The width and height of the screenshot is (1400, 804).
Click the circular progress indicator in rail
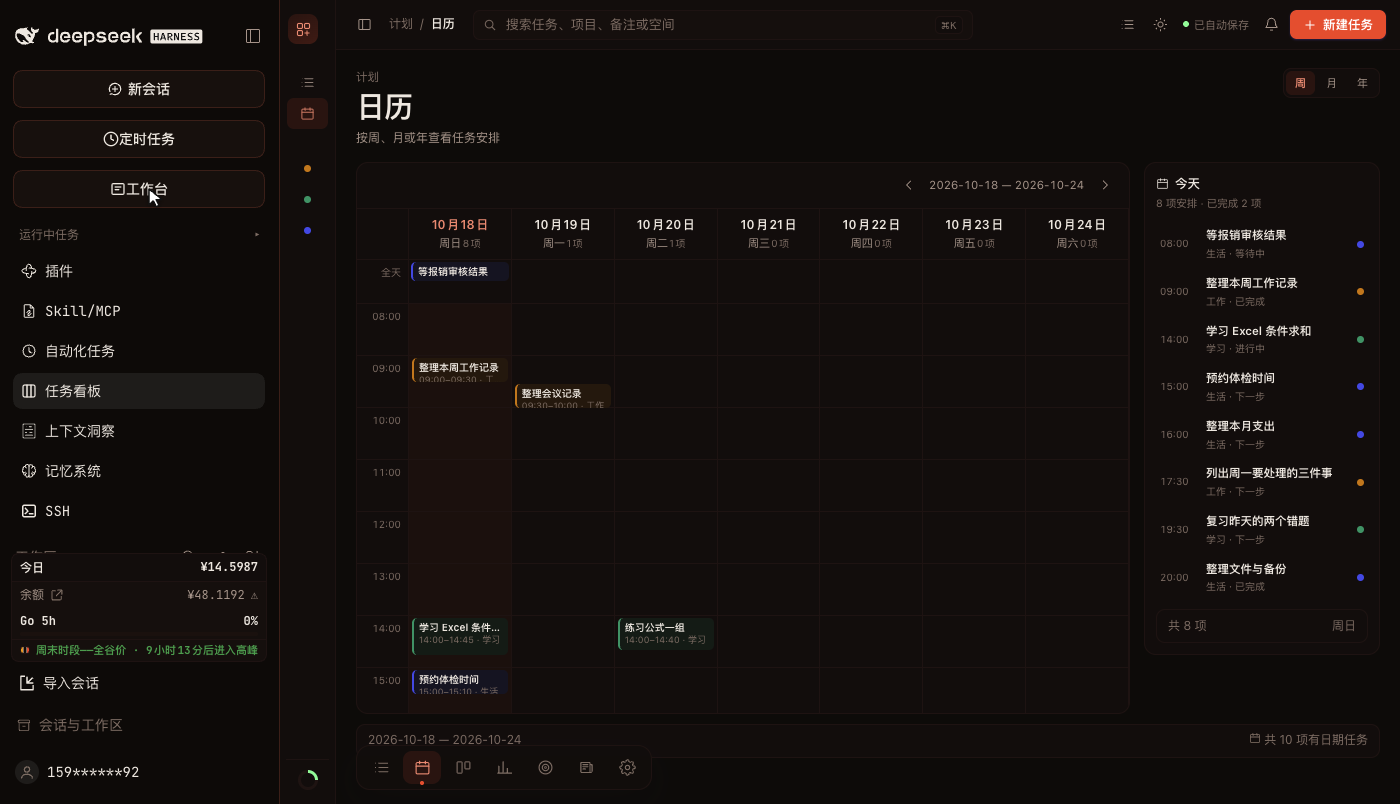point(308,779)
